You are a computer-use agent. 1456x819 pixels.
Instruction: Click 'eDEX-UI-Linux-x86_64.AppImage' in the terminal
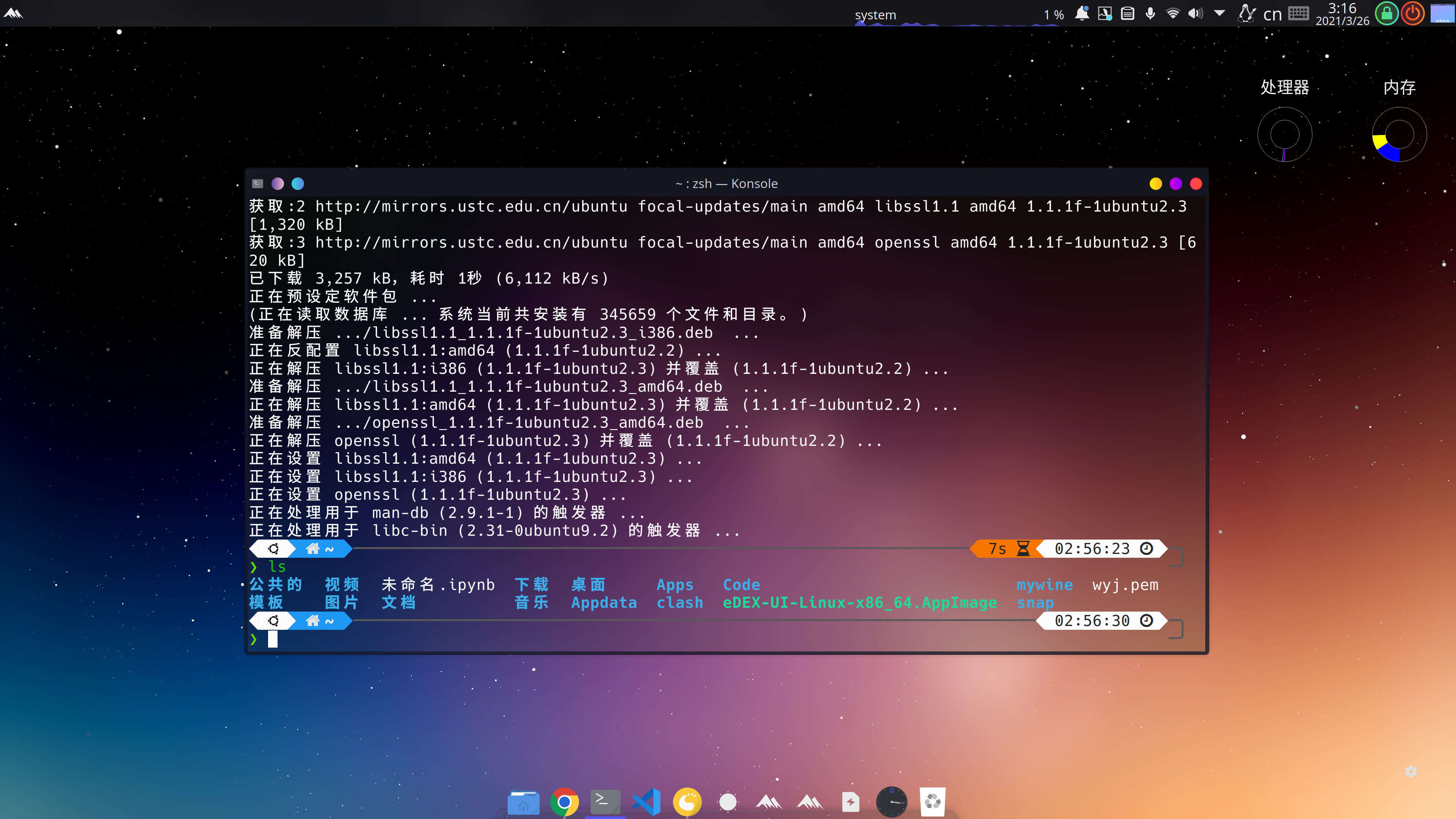(x=860, y=603)
